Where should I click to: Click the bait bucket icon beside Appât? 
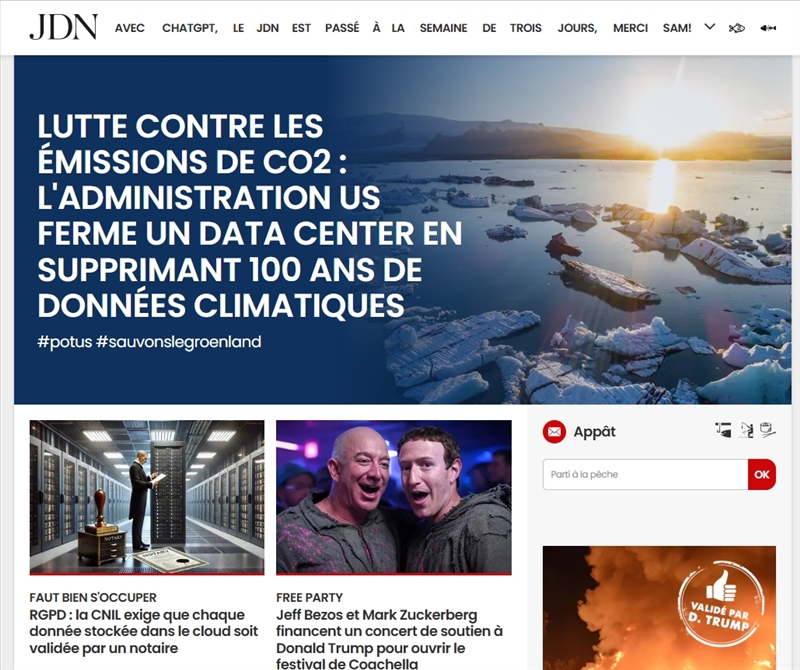768,430
